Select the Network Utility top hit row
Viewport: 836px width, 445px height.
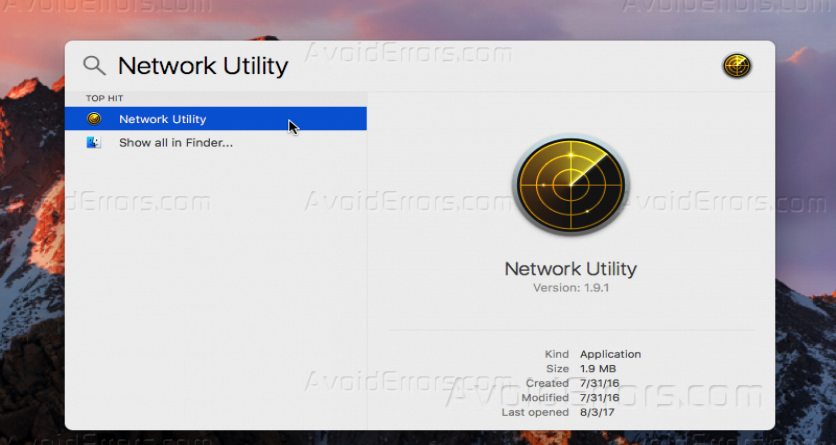[x=215, y=118]
